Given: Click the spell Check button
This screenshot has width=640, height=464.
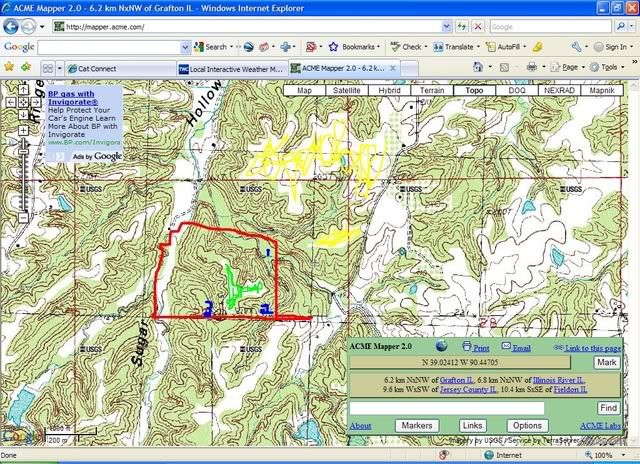Looking at the screenshot, I should click(x=407, y=47).
